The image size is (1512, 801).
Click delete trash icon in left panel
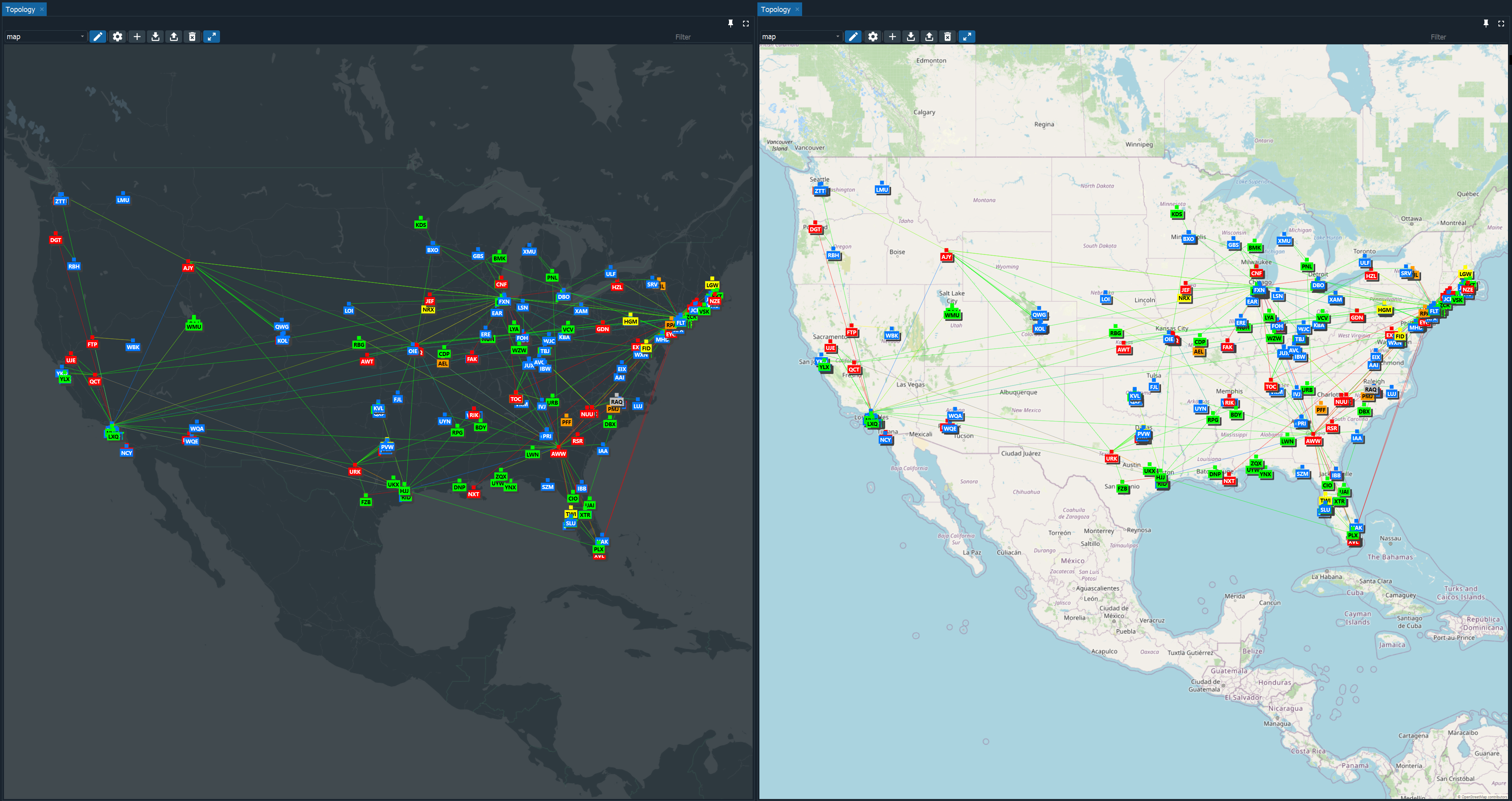pyautogui.click(x=192, y=36)
